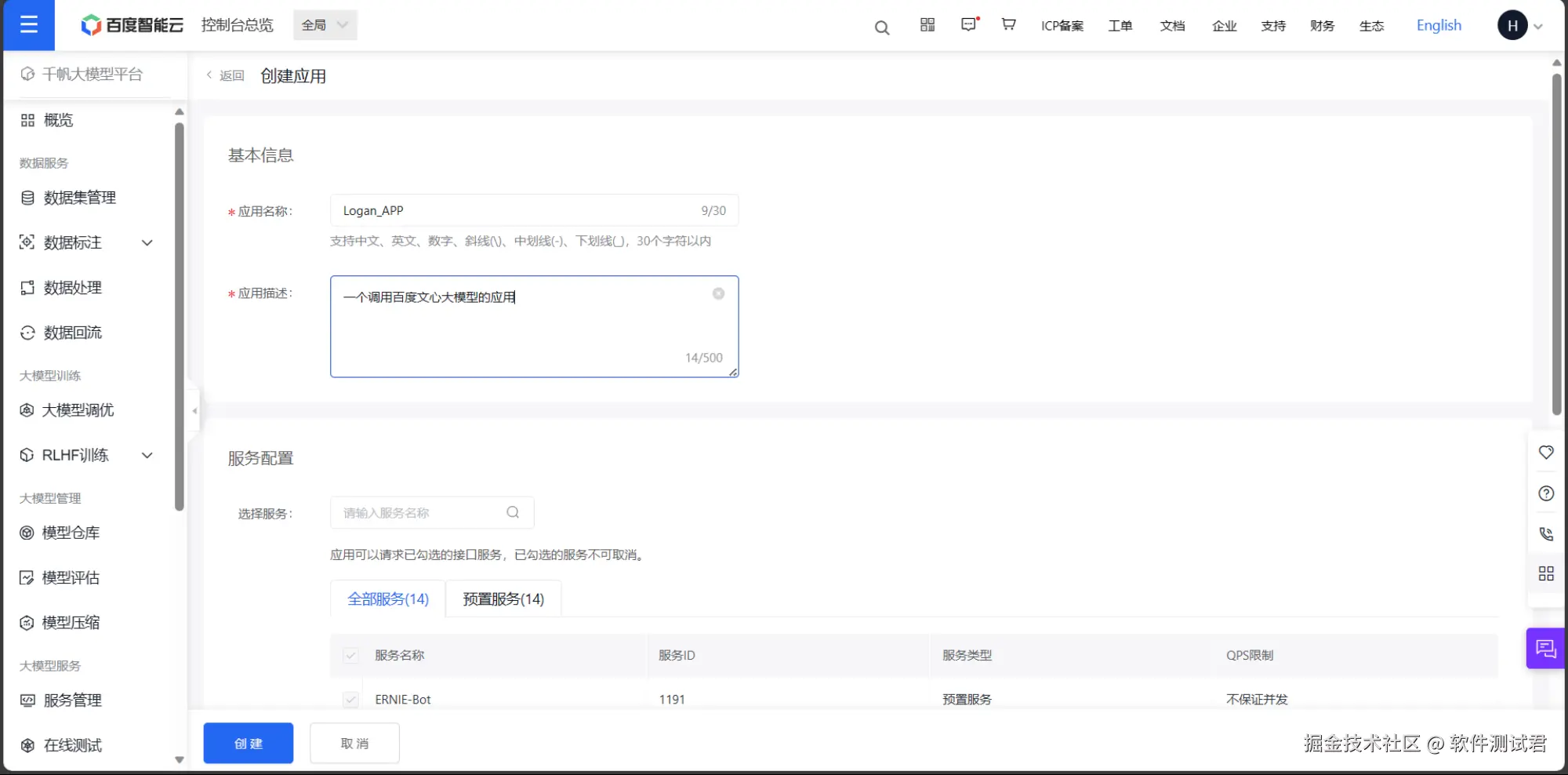This screenshot has height=775, width=1568.
Task: Open the hamburger main menu
Action: pyautogui.click(x=29, y=25)
